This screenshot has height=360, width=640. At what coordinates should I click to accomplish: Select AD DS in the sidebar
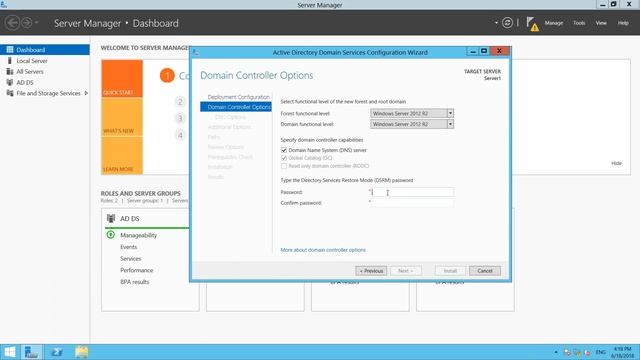[45, 82]
